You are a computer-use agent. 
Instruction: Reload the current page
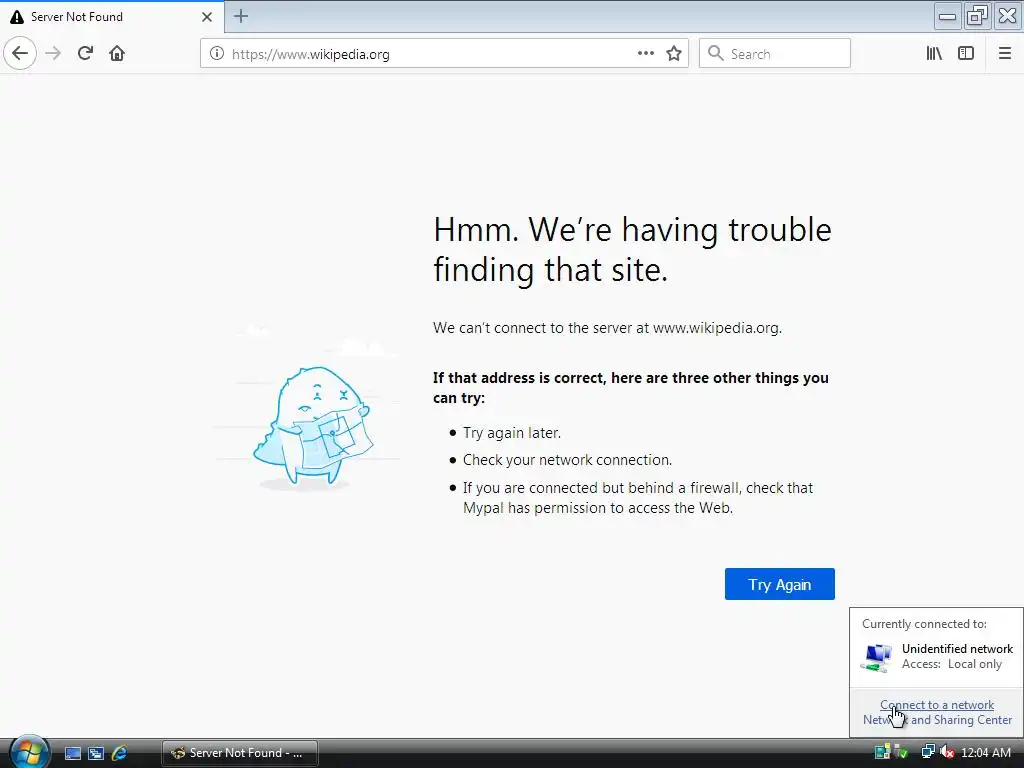85,54
